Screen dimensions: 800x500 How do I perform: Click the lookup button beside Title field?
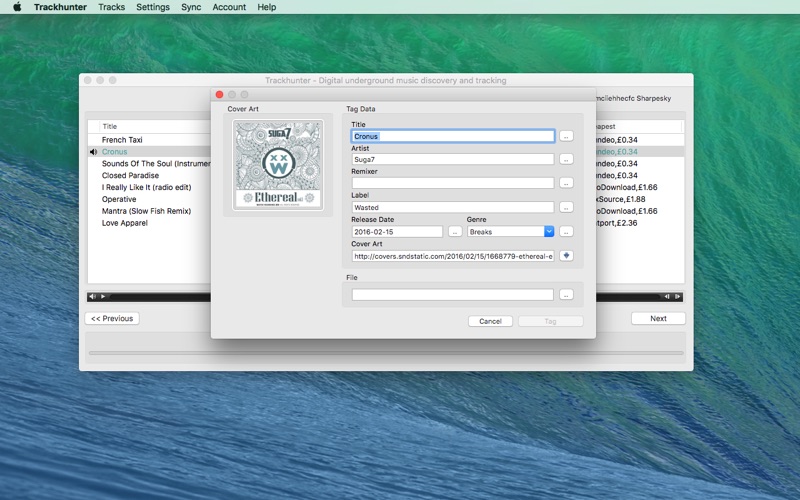click(x=566, y=136)
